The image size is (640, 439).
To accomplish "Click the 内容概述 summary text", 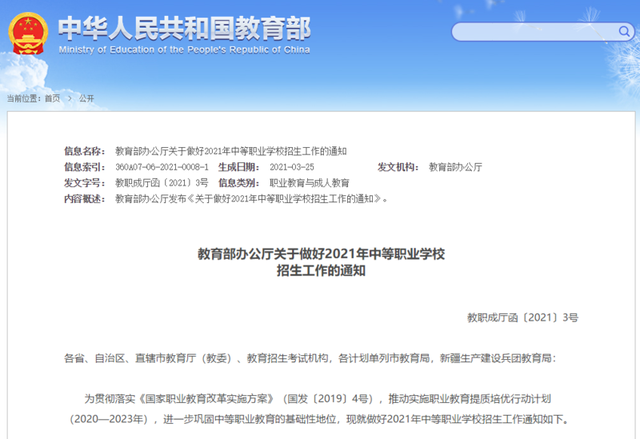I will [x=250, y=199].
